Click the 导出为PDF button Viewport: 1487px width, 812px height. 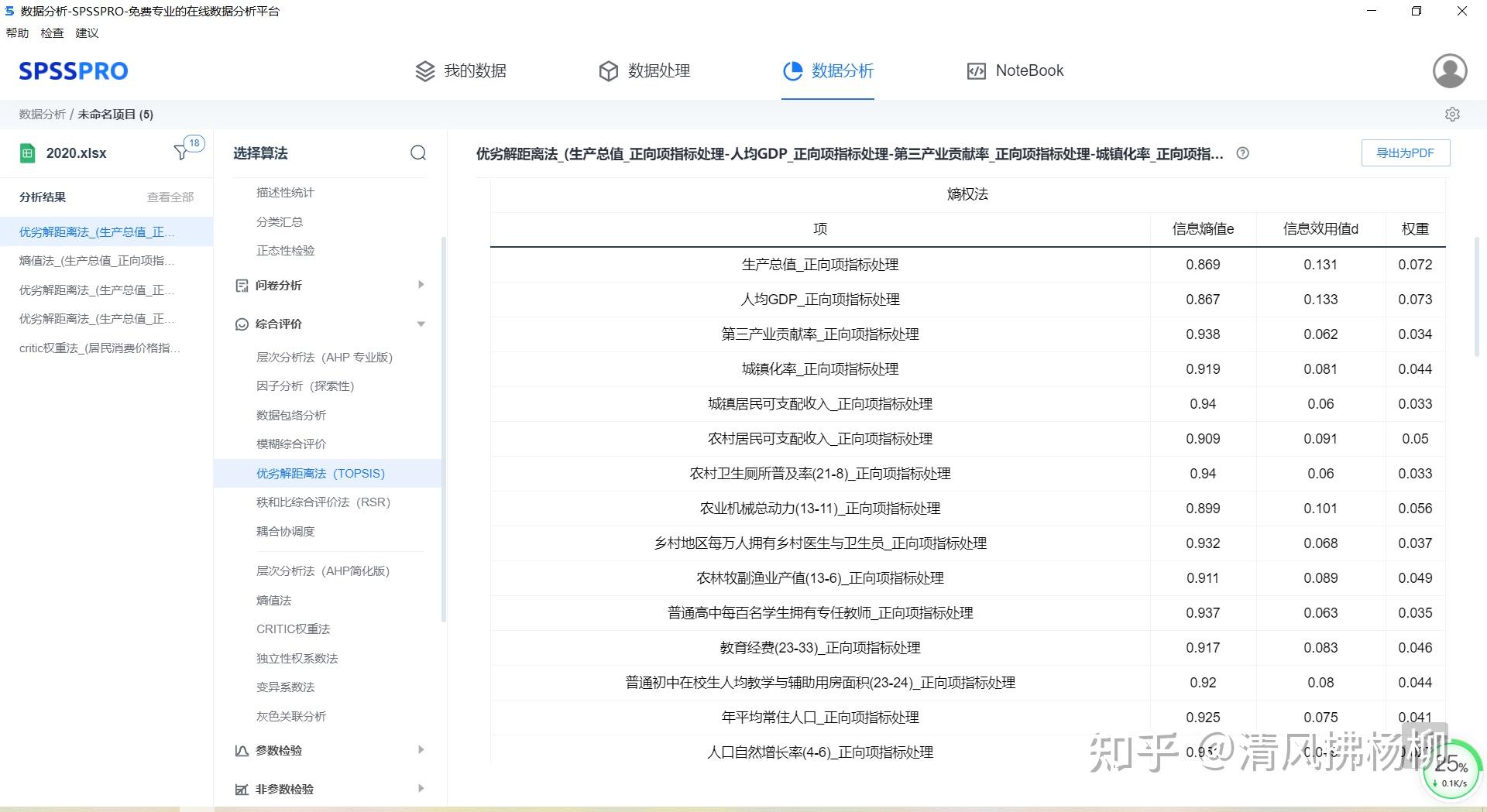pos(1405,152)
